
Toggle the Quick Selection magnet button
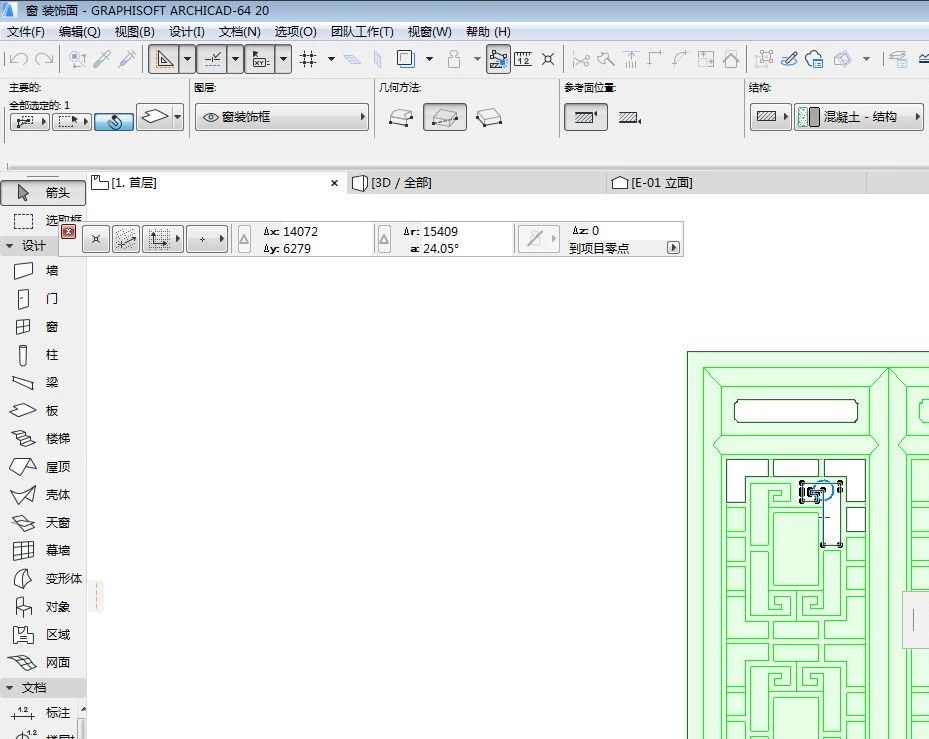(114, 121)
